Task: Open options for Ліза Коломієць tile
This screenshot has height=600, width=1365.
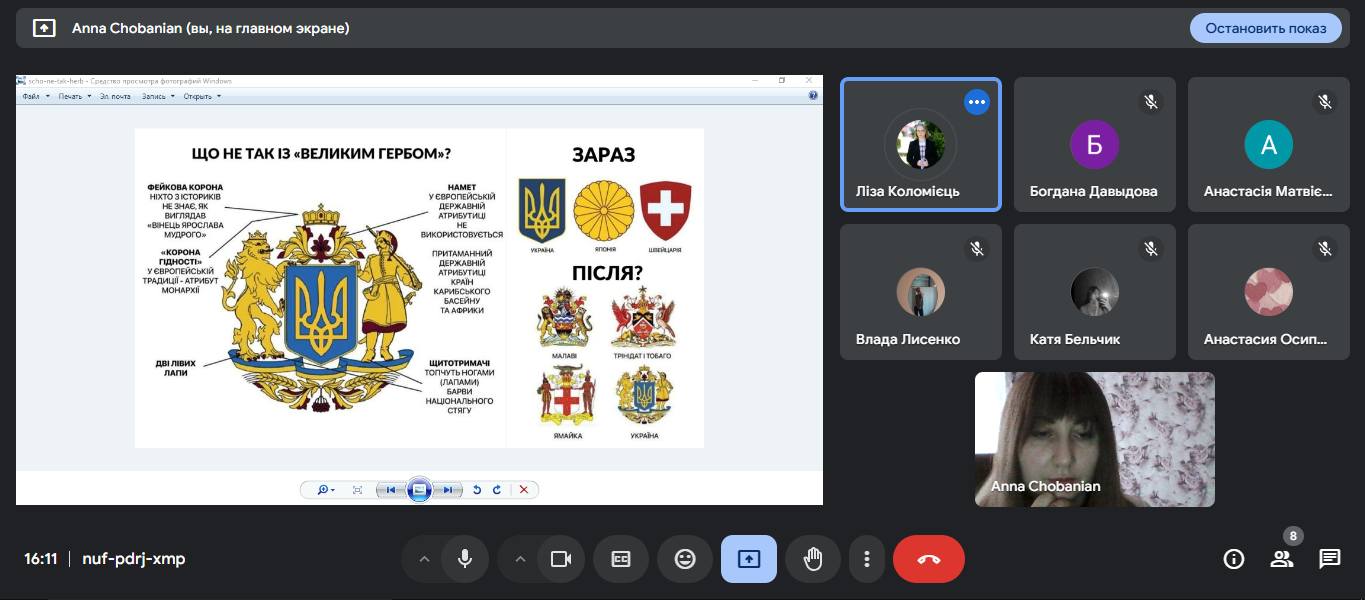Action: pyautogui.click(x=976, y=102)
